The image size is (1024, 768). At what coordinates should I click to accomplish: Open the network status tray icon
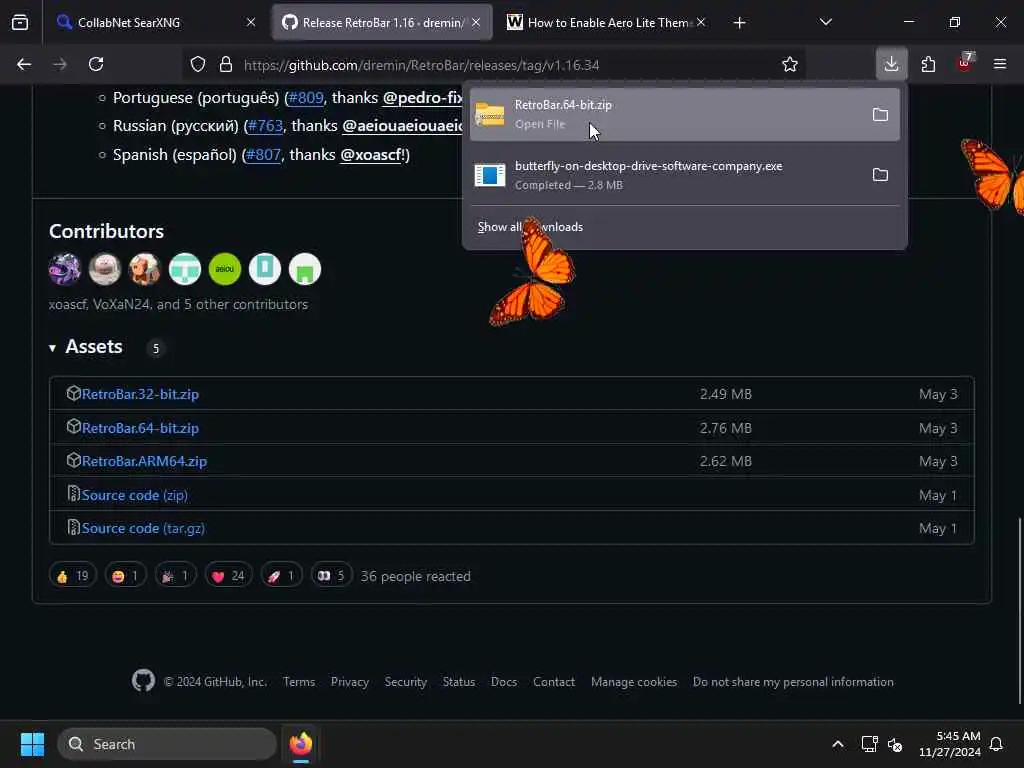click(x=869, y=744)
